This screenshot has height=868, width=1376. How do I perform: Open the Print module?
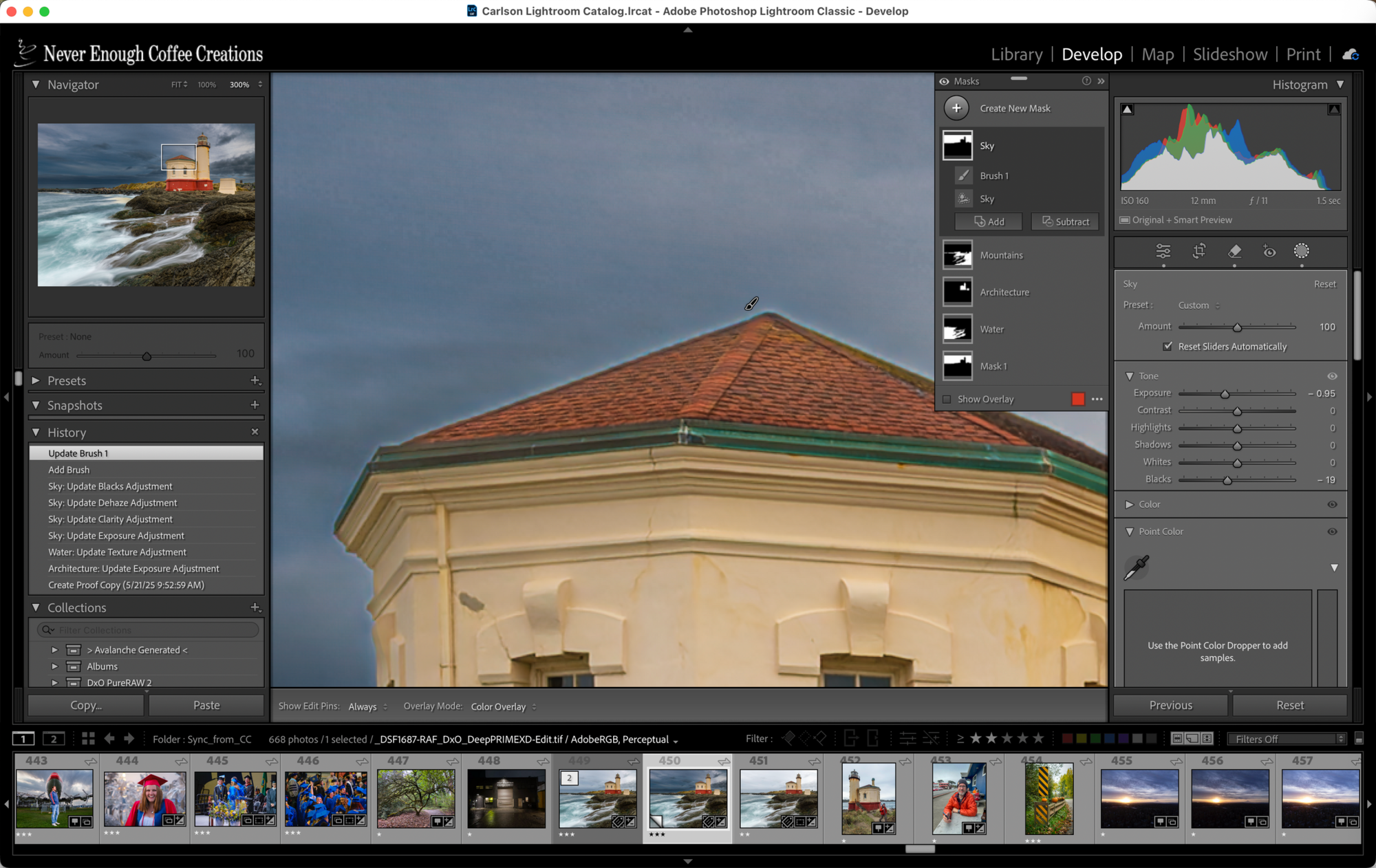[1303, 54]
